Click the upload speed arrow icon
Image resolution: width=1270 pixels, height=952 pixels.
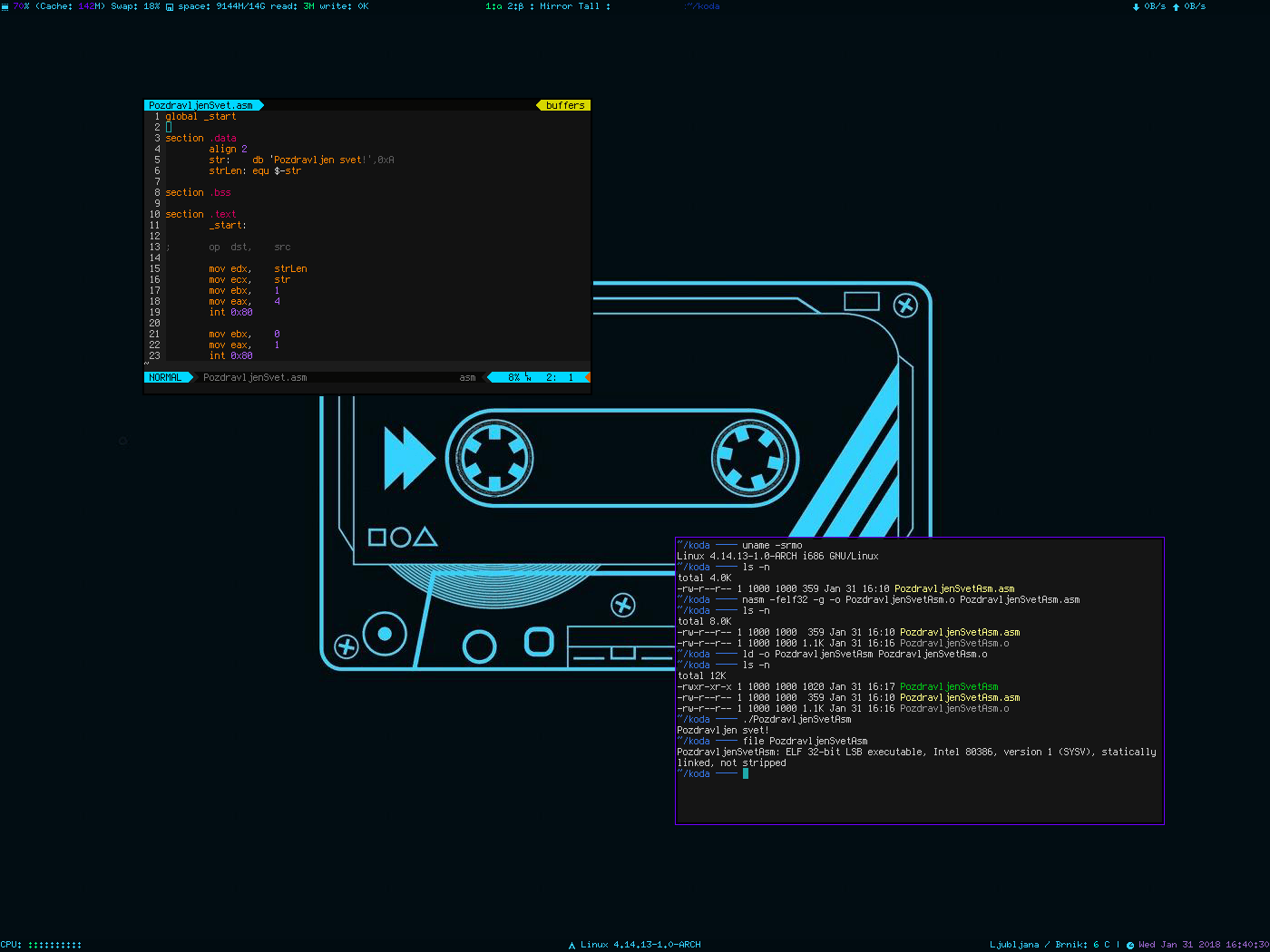tap(1176, 6)
